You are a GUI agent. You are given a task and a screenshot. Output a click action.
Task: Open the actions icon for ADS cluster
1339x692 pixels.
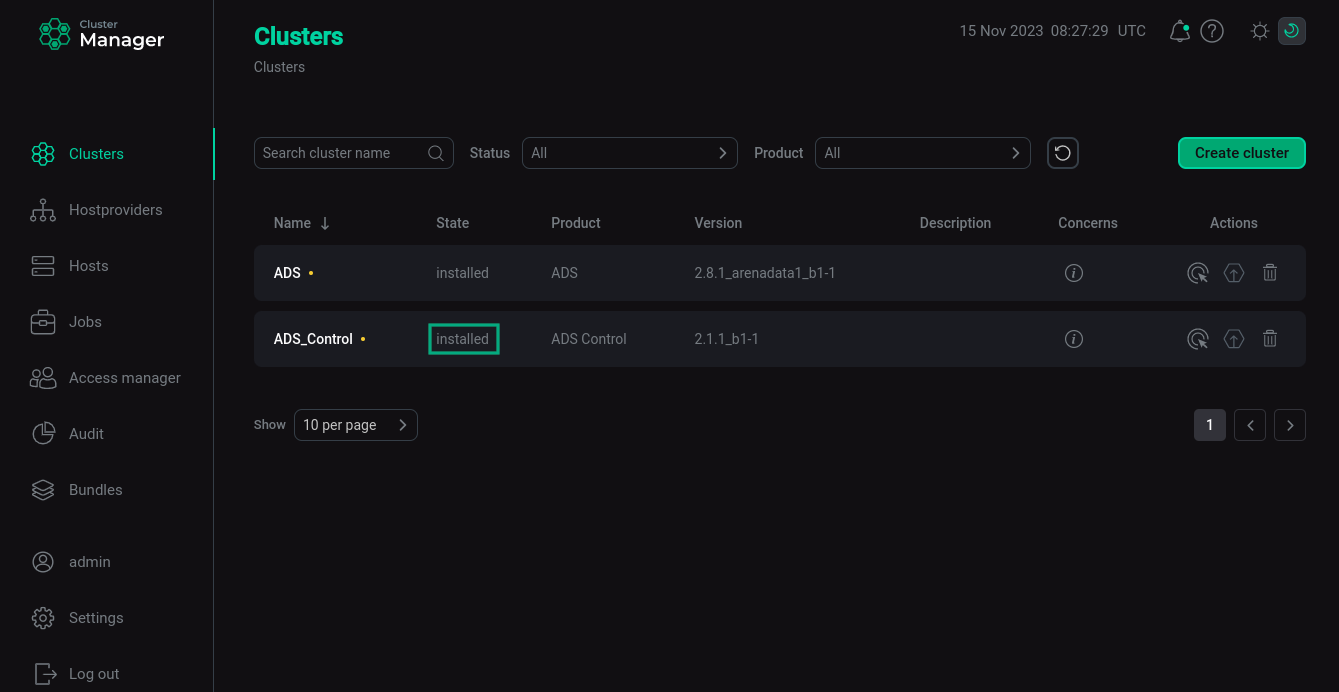1198,273
